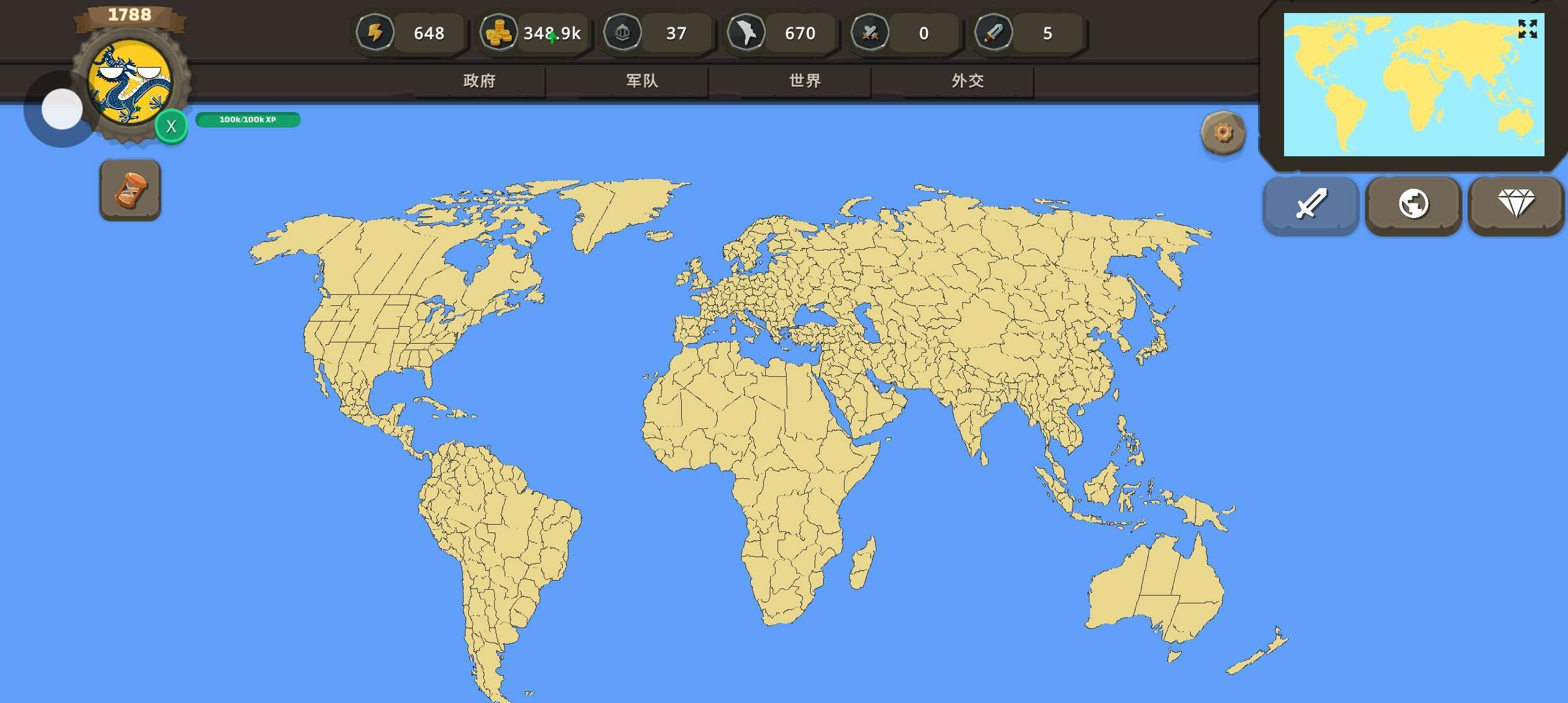Viewport: 1568px width, 703px height.
Task: Switch to the diamond resources map mode
Action: click(1516, 204)
